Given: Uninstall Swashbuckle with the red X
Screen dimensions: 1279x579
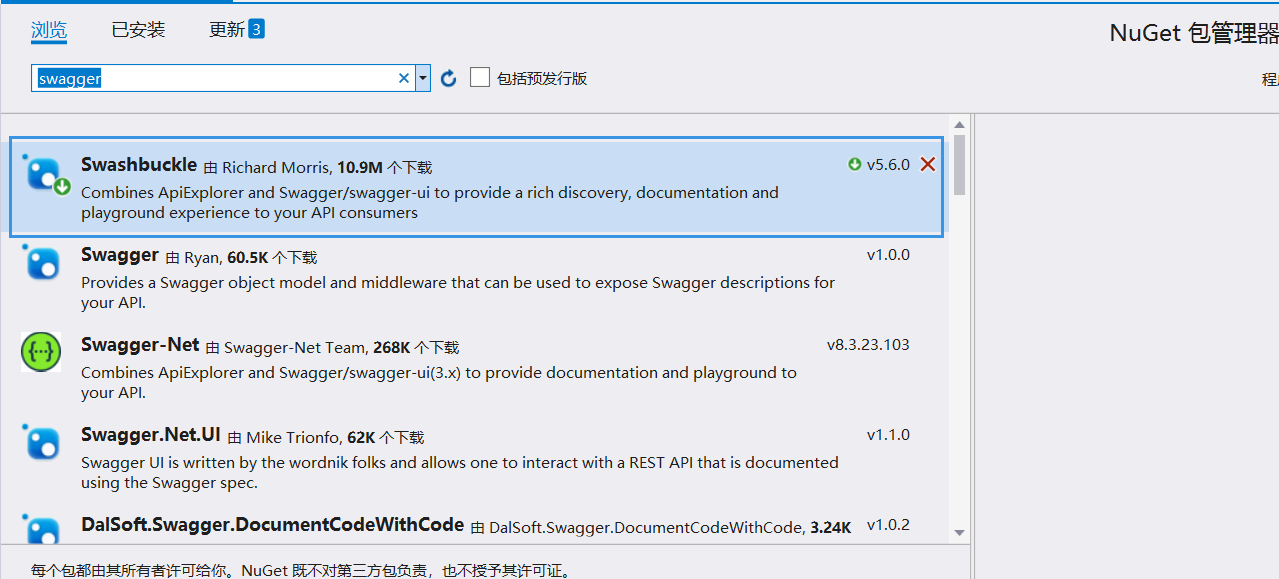Looking at the screenshot, I should [x=928, y=164].
